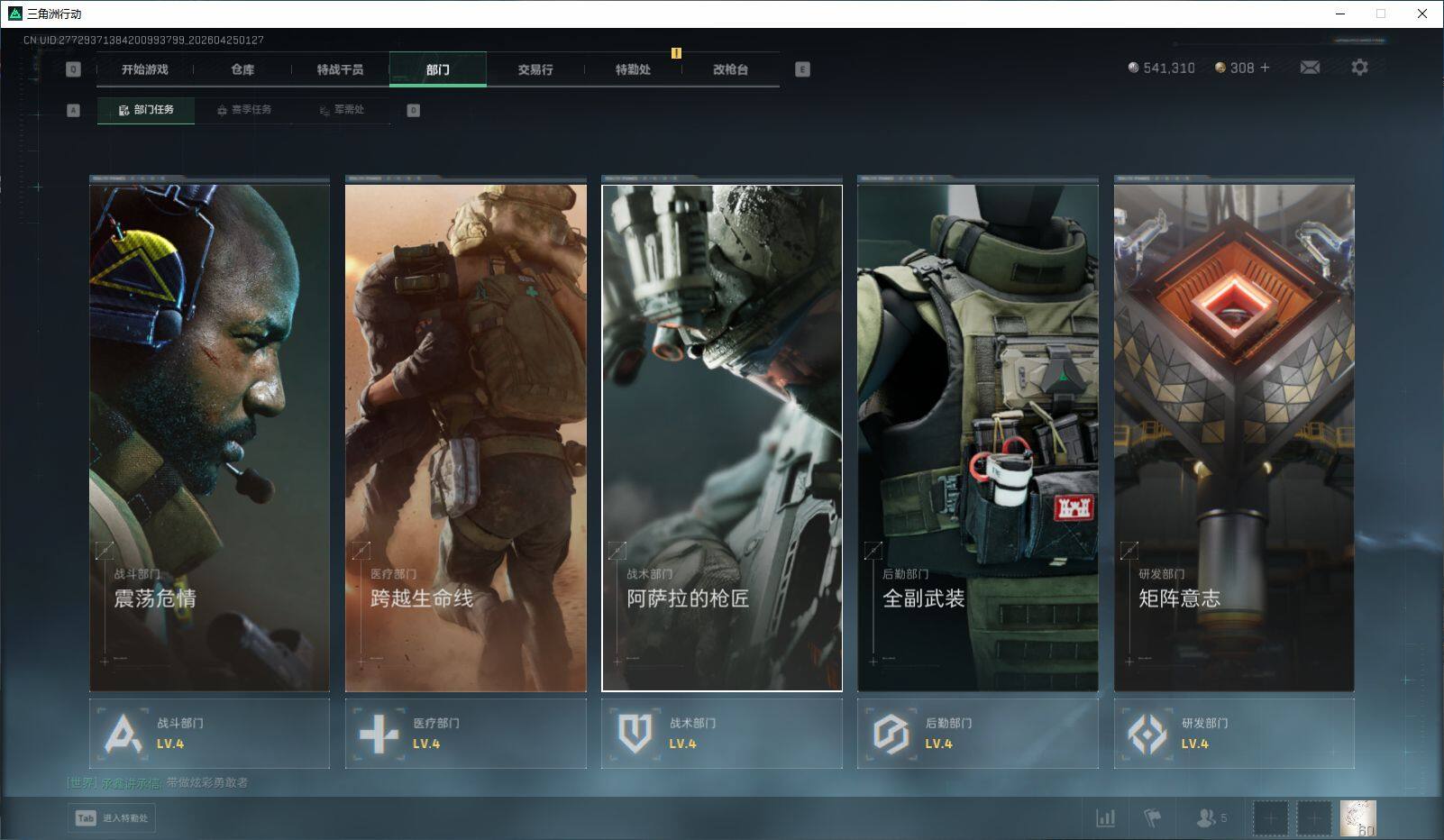Open the statistics bar chart icon
Image resolution: width=1444 pixels, height=840 pixels.
click(1105, 818)
